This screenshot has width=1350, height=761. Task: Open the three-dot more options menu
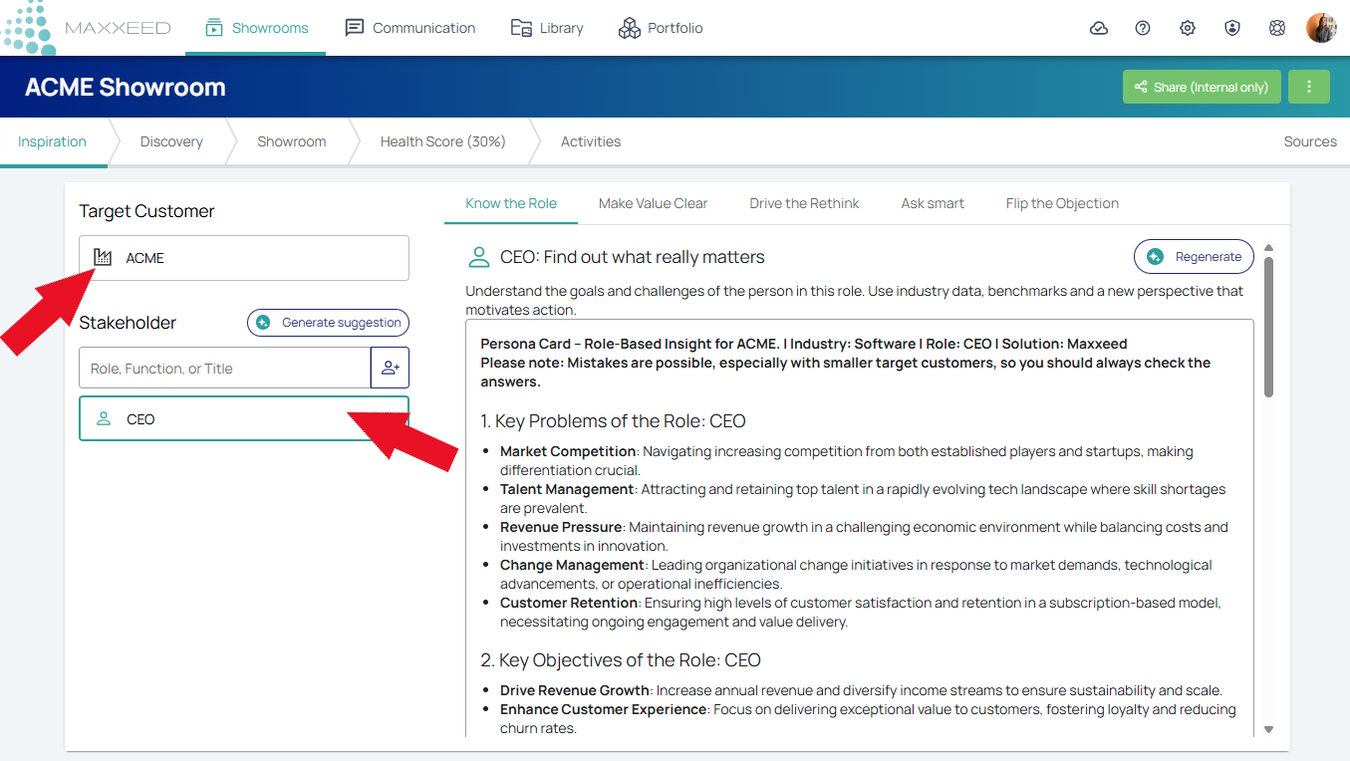[x=1309, y=87]
